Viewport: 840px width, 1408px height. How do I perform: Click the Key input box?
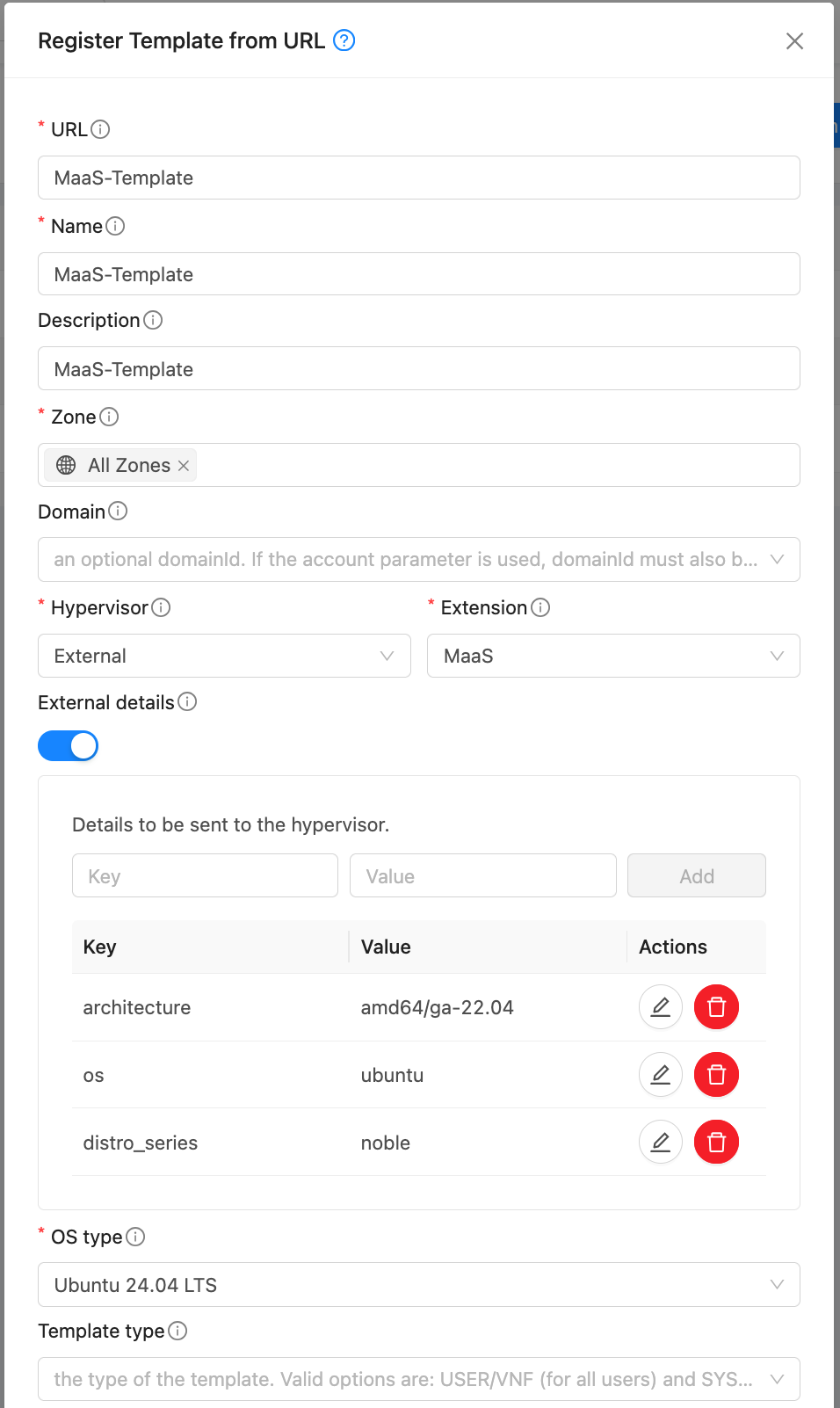tap(205, 875)
